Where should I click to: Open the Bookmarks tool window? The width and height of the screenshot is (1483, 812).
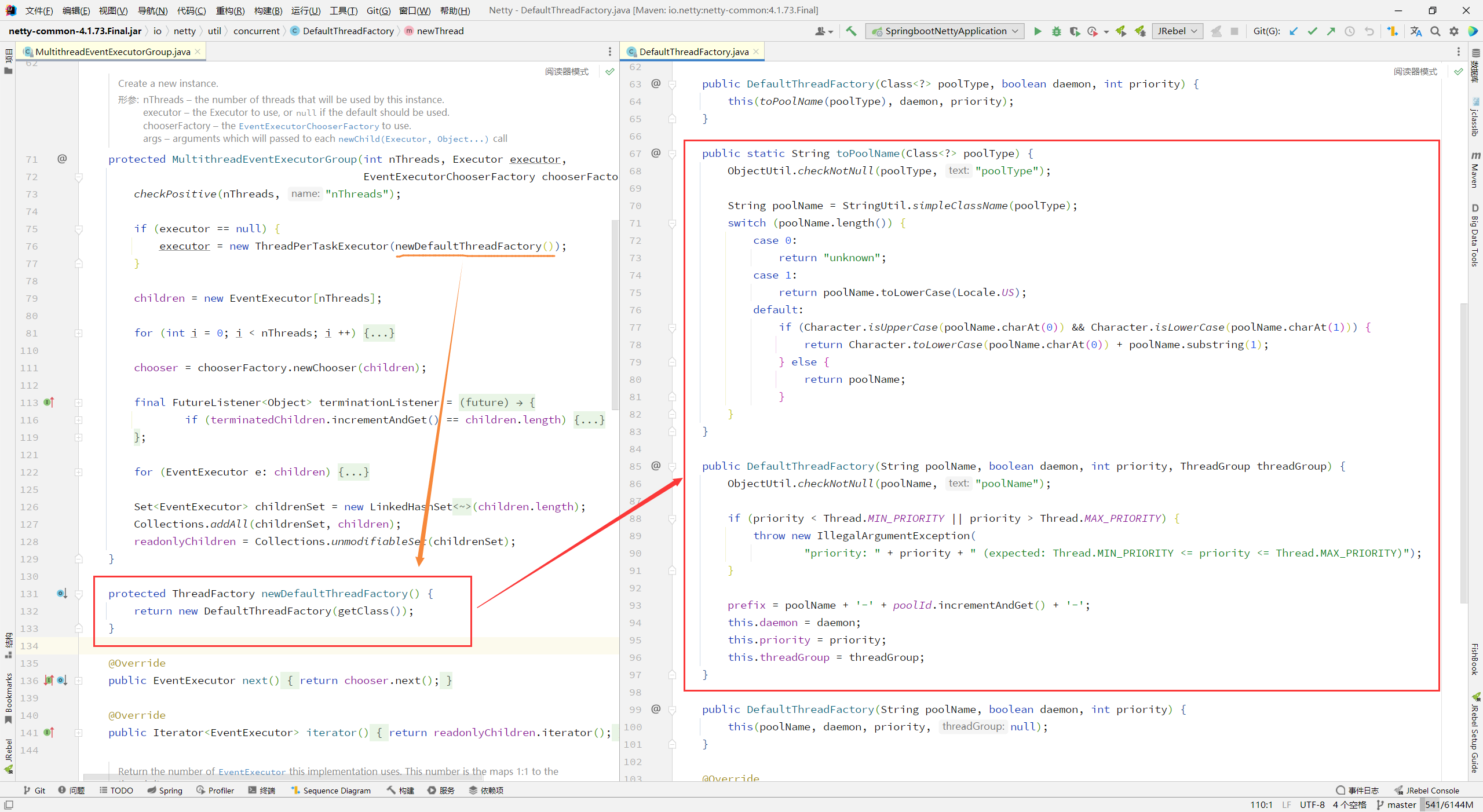point(8,699)
